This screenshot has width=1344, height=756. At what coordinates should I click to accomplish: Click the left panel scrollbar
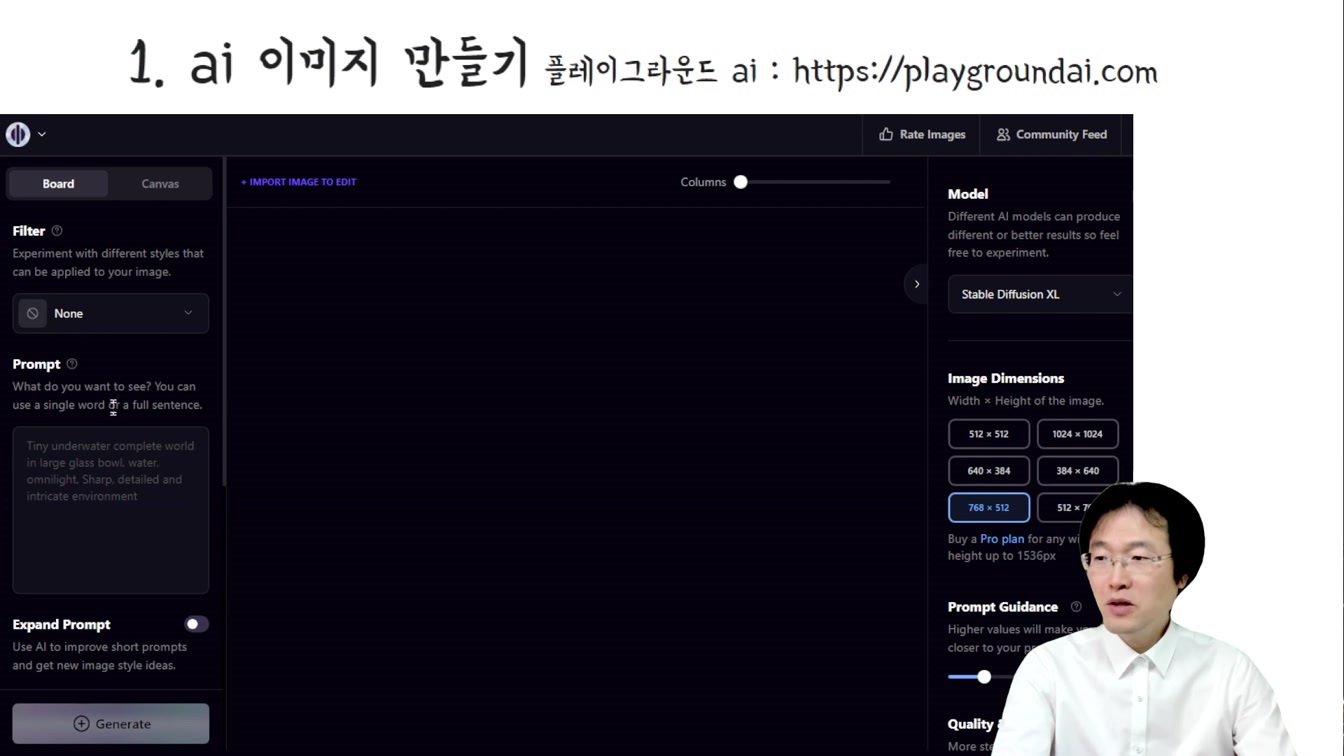(224, 322)
